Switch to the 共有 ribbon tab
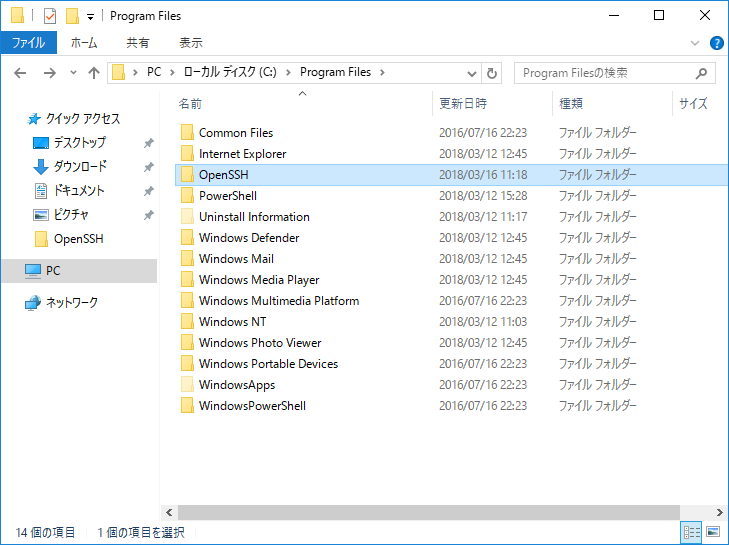The image size is (729, 545). click(x=138, y=43)
